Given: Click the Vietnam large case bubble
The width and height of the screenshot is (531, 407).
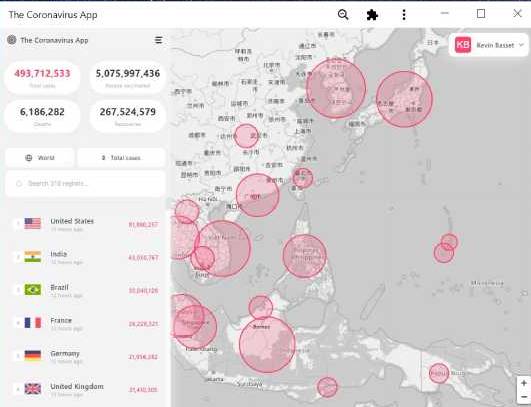Looking at the screenshot, I should point(222,249).
